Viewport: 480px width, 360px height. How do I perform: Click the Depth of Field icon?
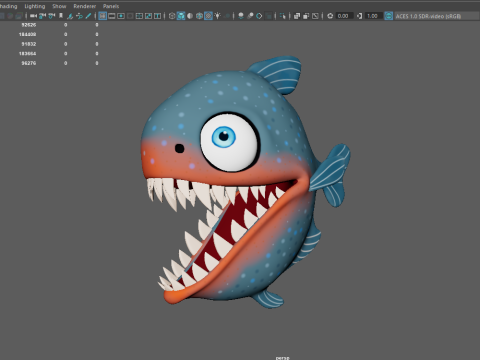click(268, 16)
